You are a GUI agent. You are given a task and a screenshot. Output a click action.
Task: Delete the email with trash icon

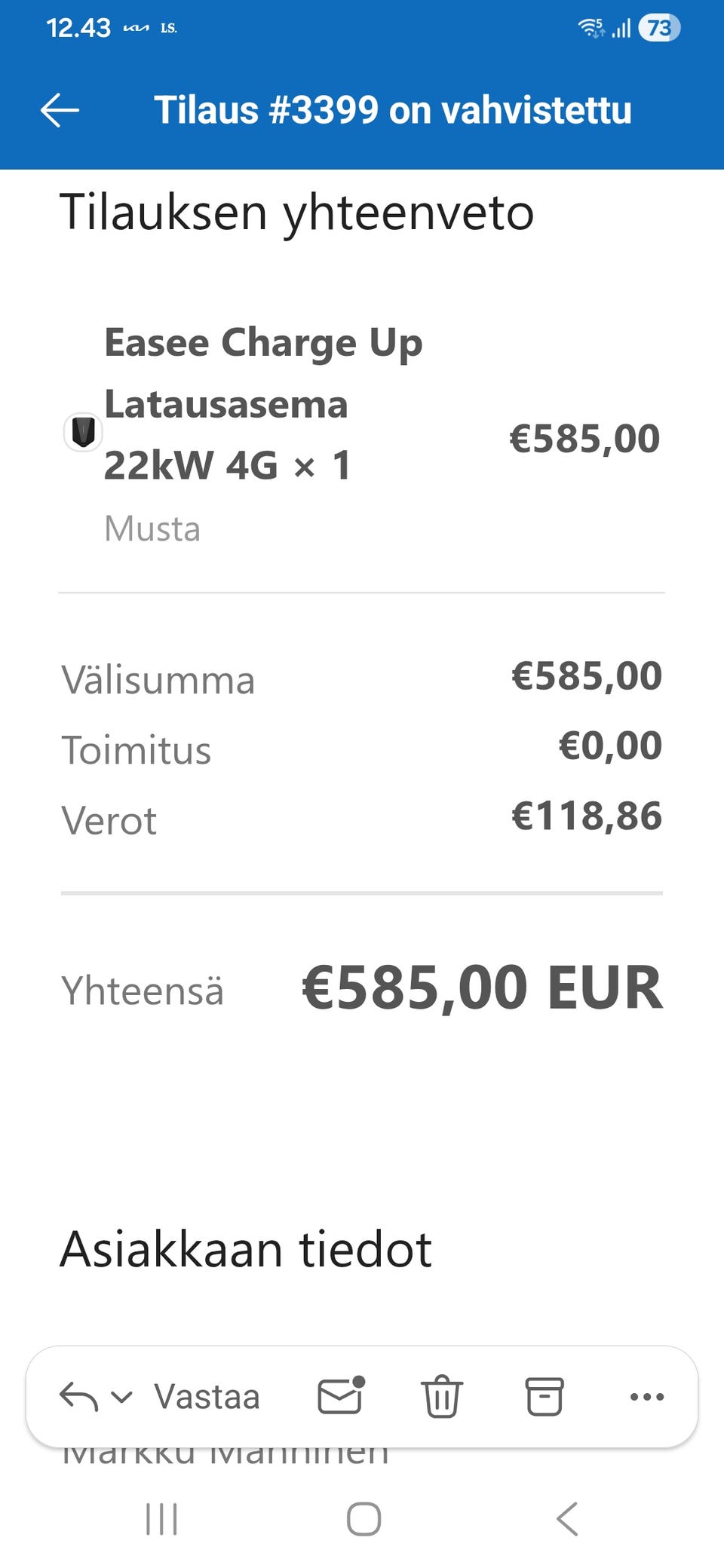(442, 1397)
